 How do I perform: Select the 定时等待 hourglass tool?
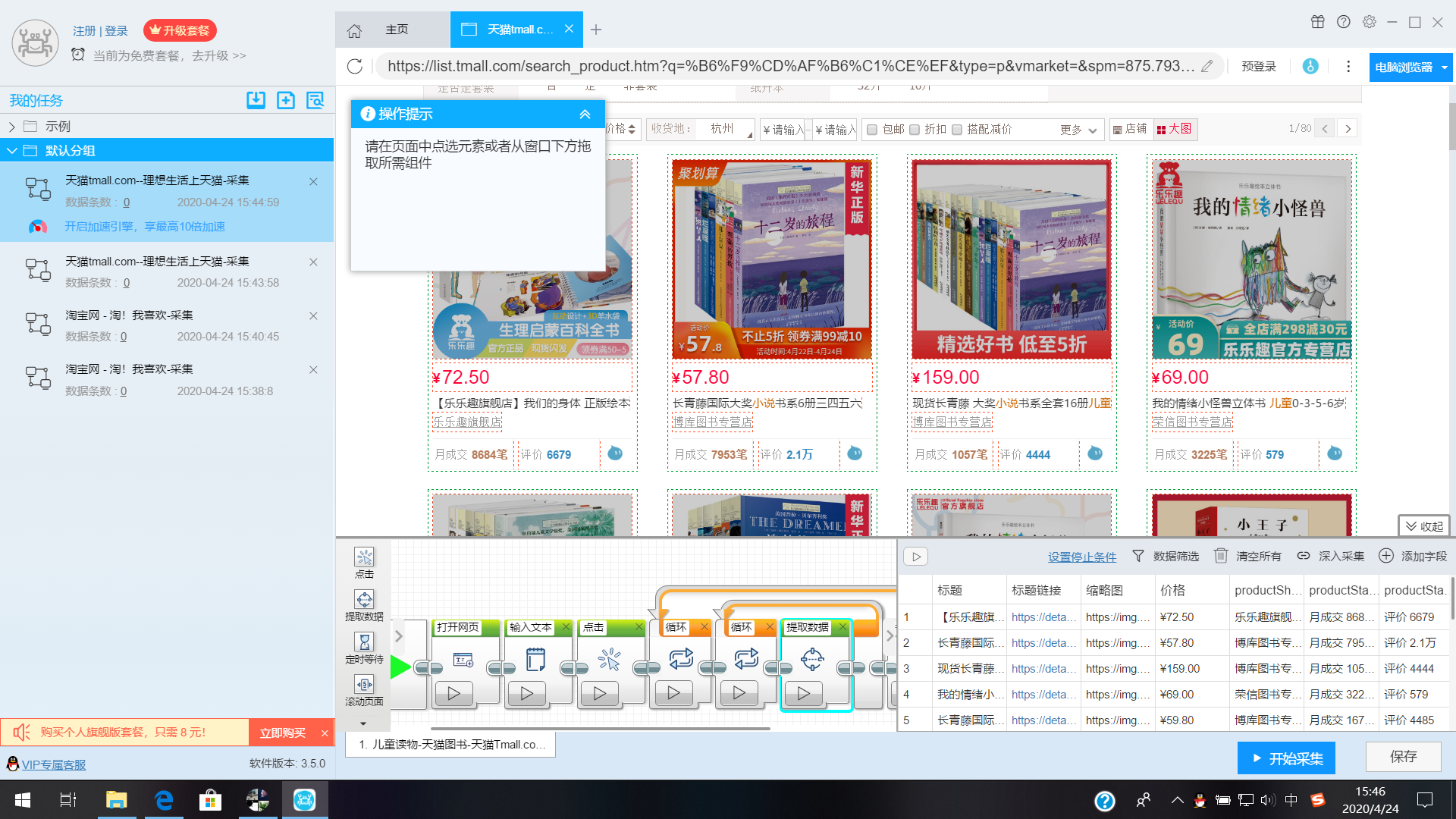click(364, 642)
